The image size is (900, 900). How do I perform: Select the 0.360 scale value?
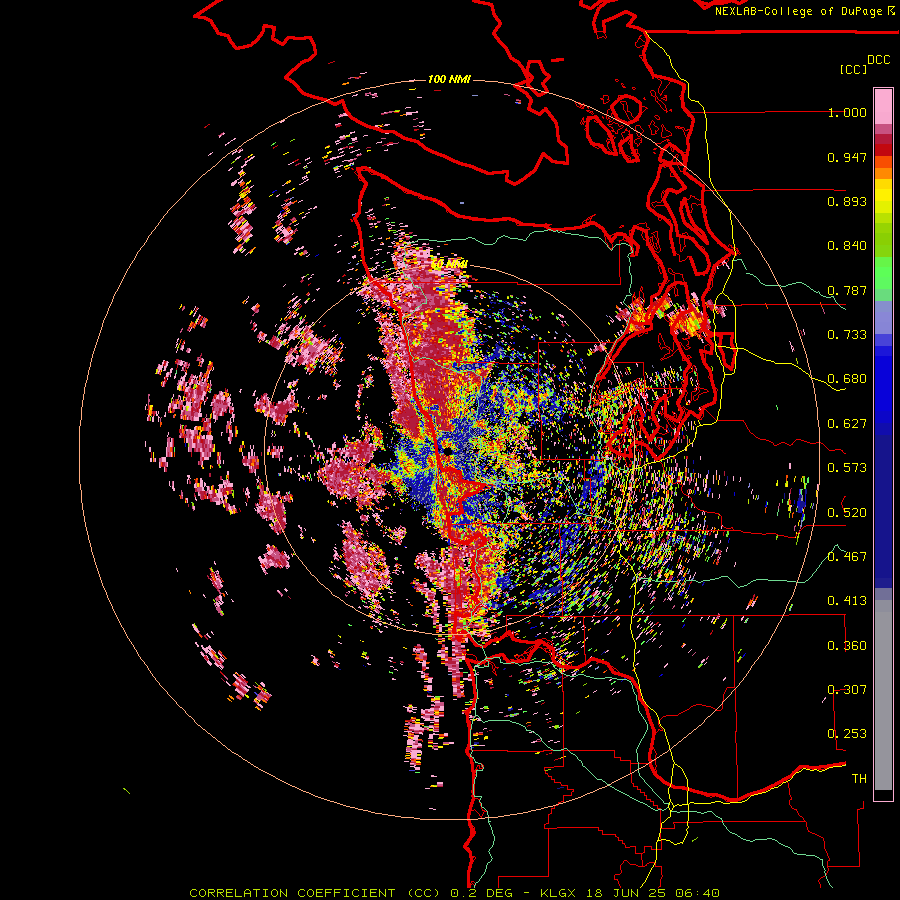click(847, 645)
